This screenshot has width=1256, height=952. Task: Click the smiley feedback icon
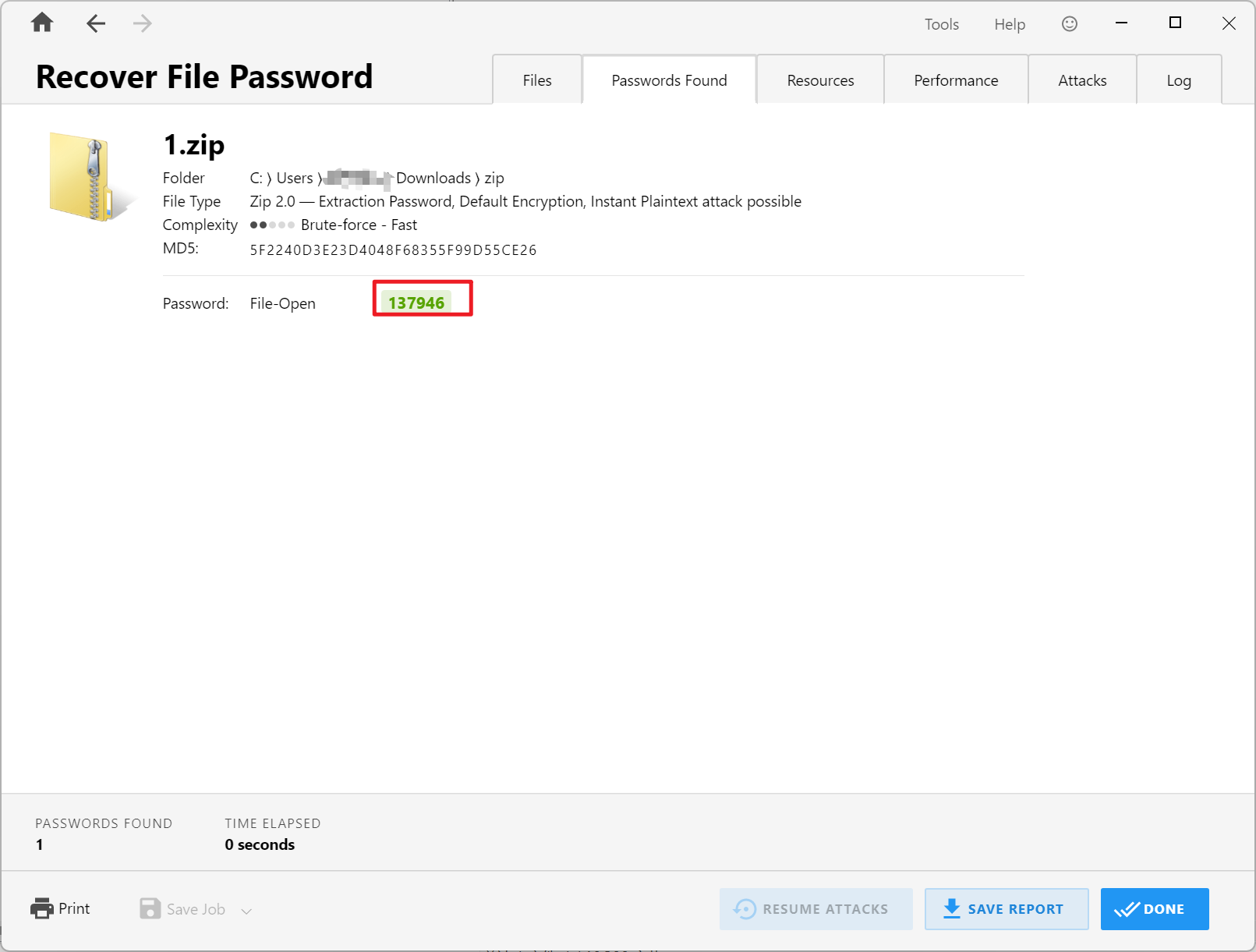(1070, 24)
